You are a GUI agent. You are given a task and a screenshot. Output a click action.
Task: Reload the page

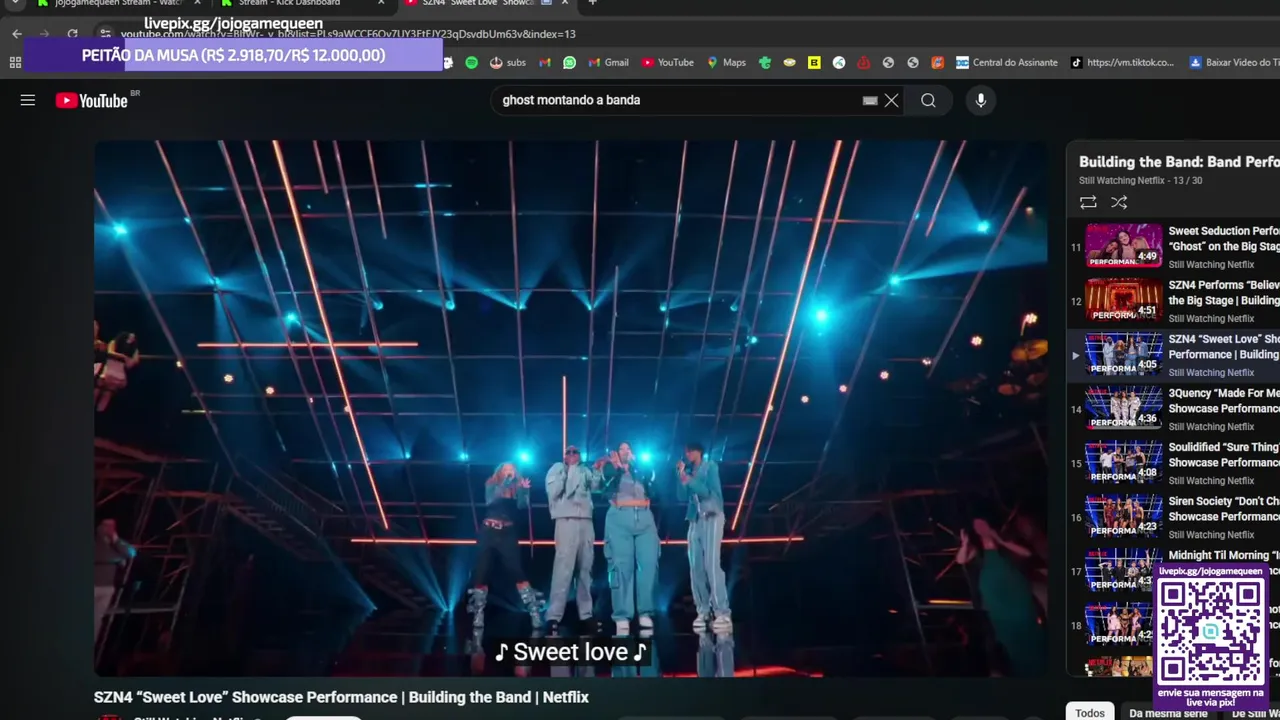click(72, 34)
